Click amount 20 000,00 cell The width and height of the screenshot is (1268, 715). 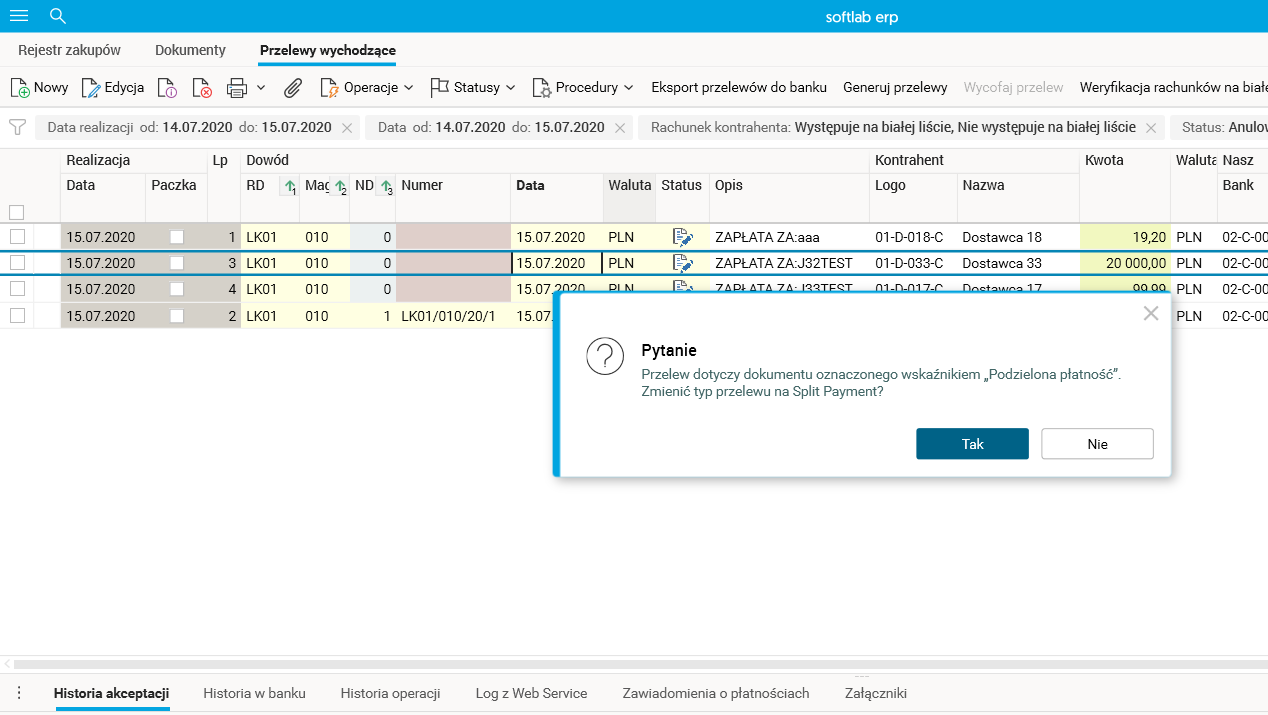coord(1124,263)
